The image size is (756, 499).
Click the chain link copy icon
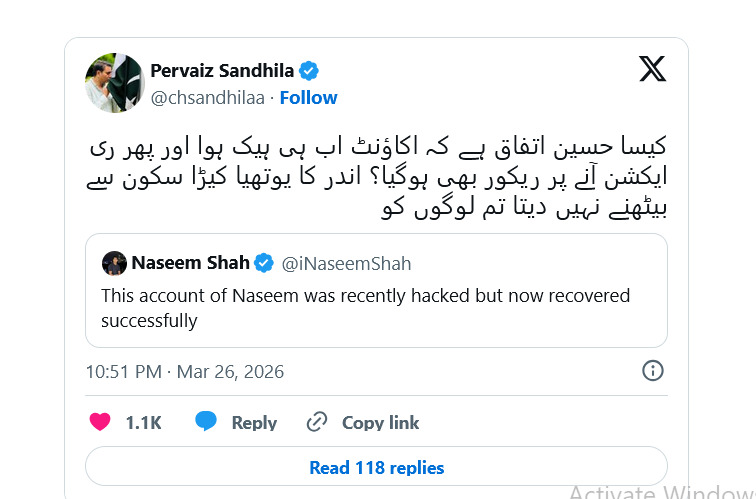pyautogui.click(x=317, y=422)
